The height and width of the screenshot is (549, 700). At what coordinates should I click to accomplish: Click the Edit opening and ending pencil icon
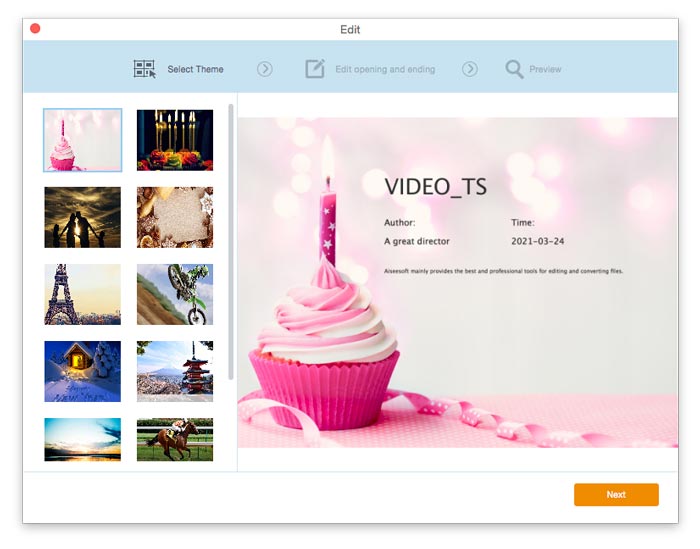(315, 69)
